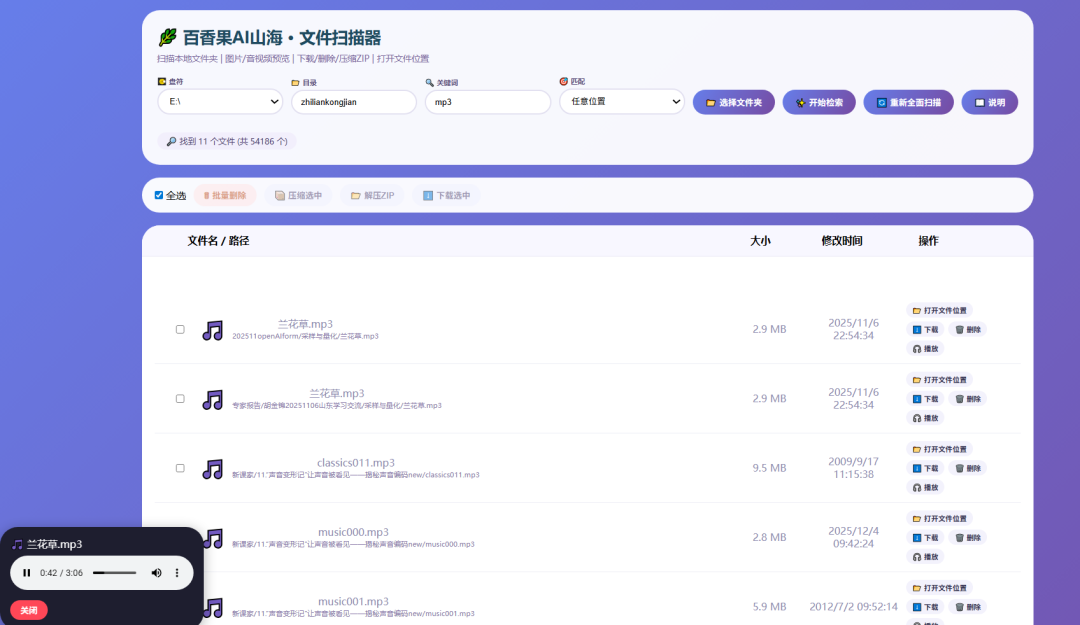The image size is (1080, 625).
Task: Click the 2009/9/17 11:15:38 date cell
Action: (853, 468)
